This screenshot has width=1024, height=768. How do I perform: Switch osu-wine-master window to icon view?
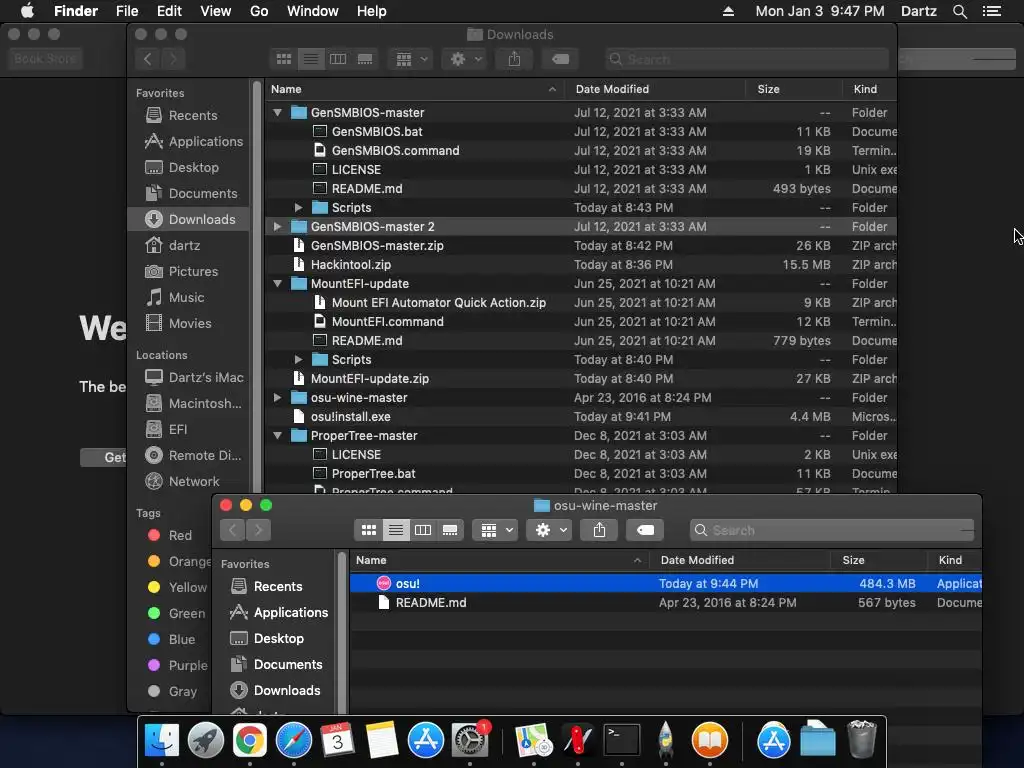point(369,530)
